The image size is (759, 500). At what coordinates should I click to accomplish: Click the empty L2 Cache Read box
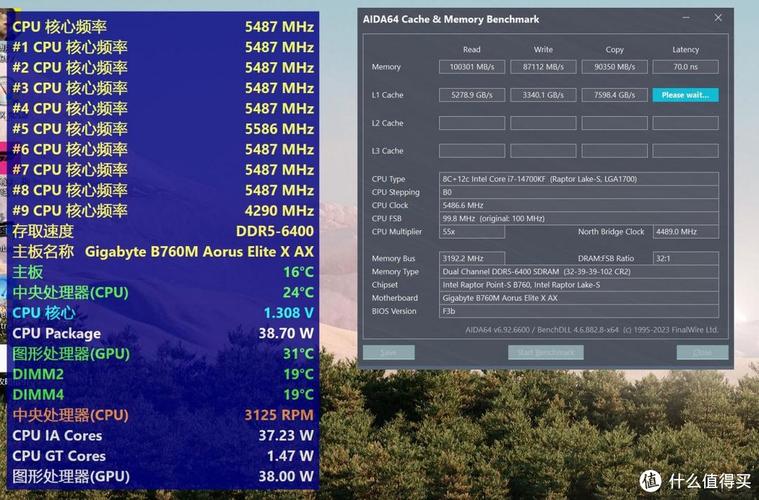(471, 123)
